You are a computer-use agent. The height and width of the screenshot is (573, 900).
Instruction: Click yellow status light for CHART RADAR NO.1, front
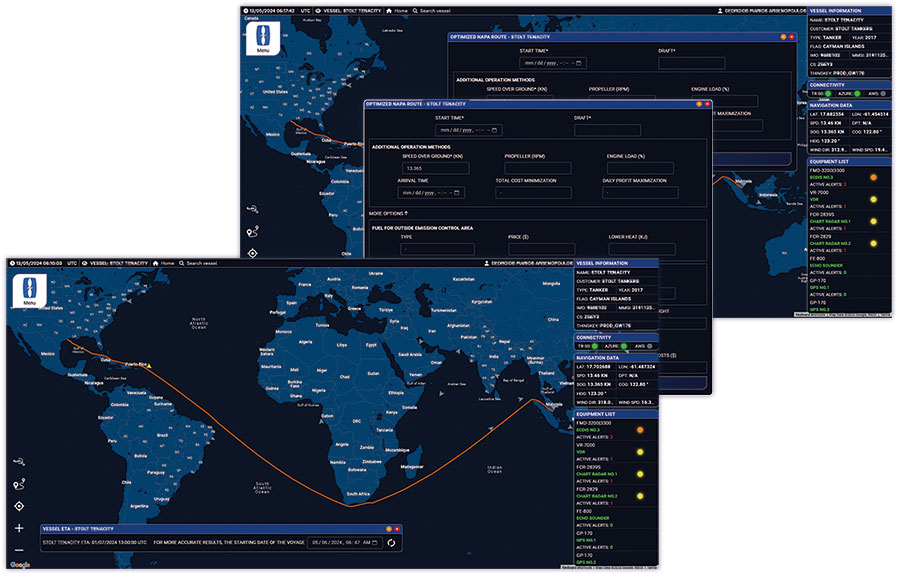tap(640, 474)
